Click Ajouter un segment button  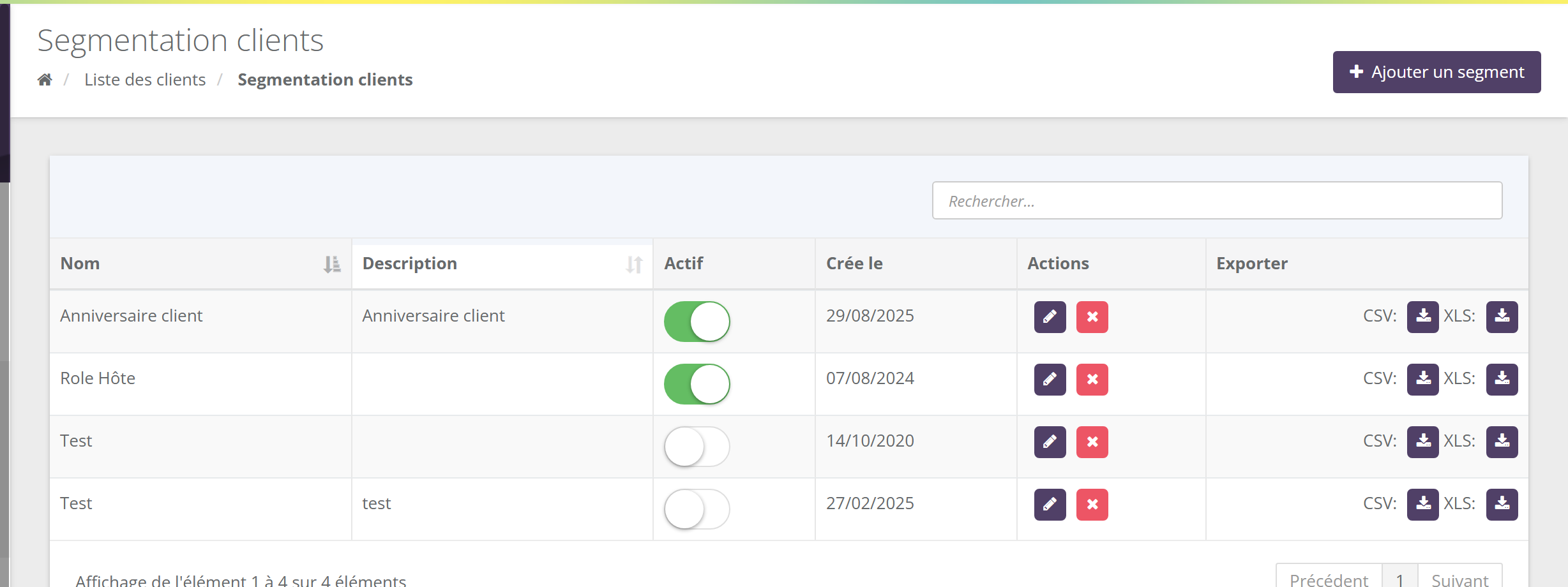pos(1436,72)
